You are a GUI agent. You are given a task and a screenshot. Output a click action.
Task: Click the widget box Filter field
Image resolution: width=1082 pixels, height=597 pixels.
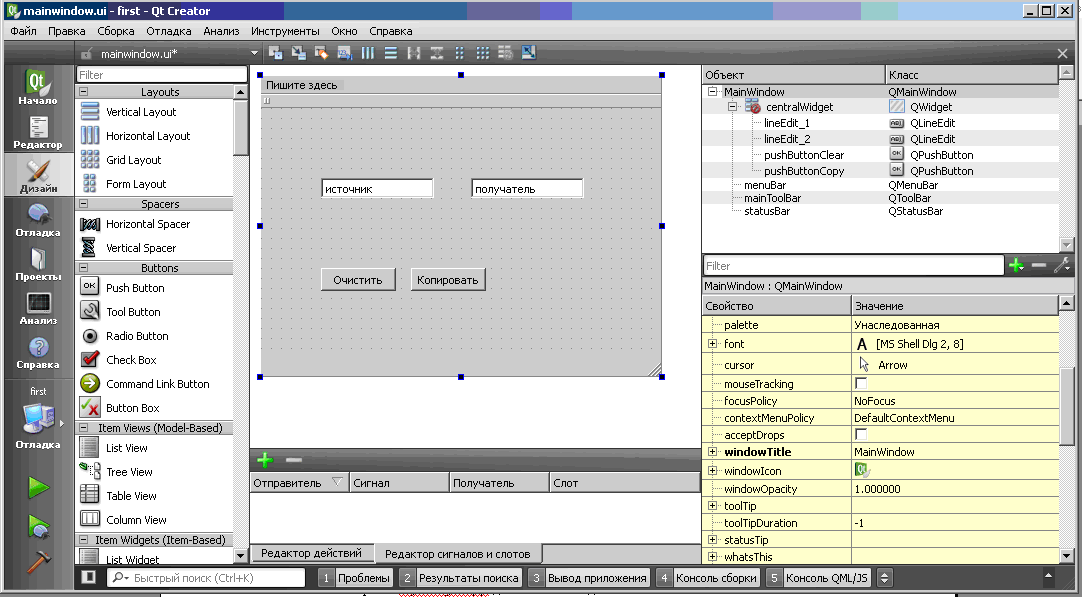click(161, 75)
